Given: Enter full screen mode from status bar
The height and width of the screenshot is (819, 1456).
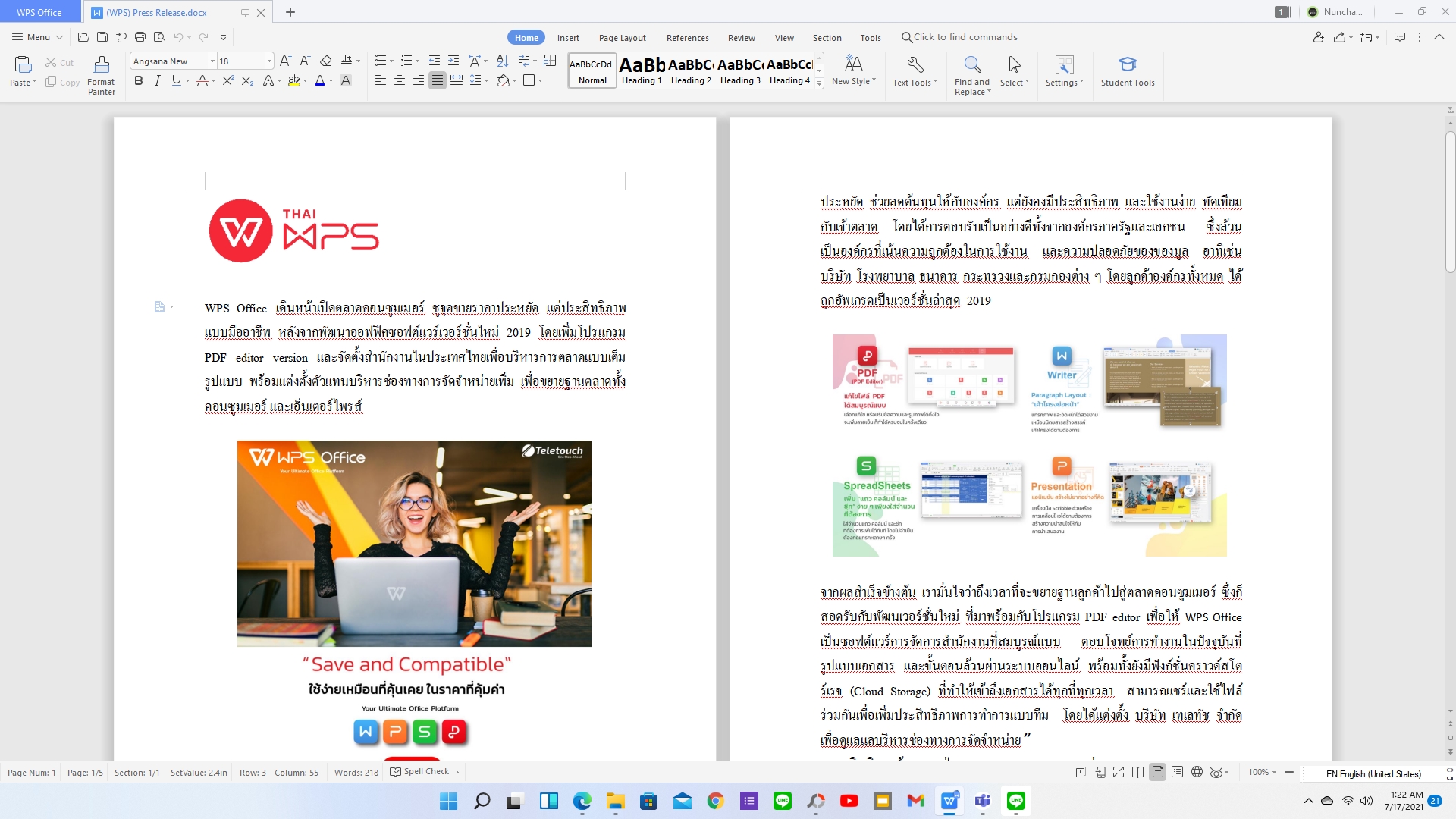Looking at the screenshot, I should [1119, 772].
